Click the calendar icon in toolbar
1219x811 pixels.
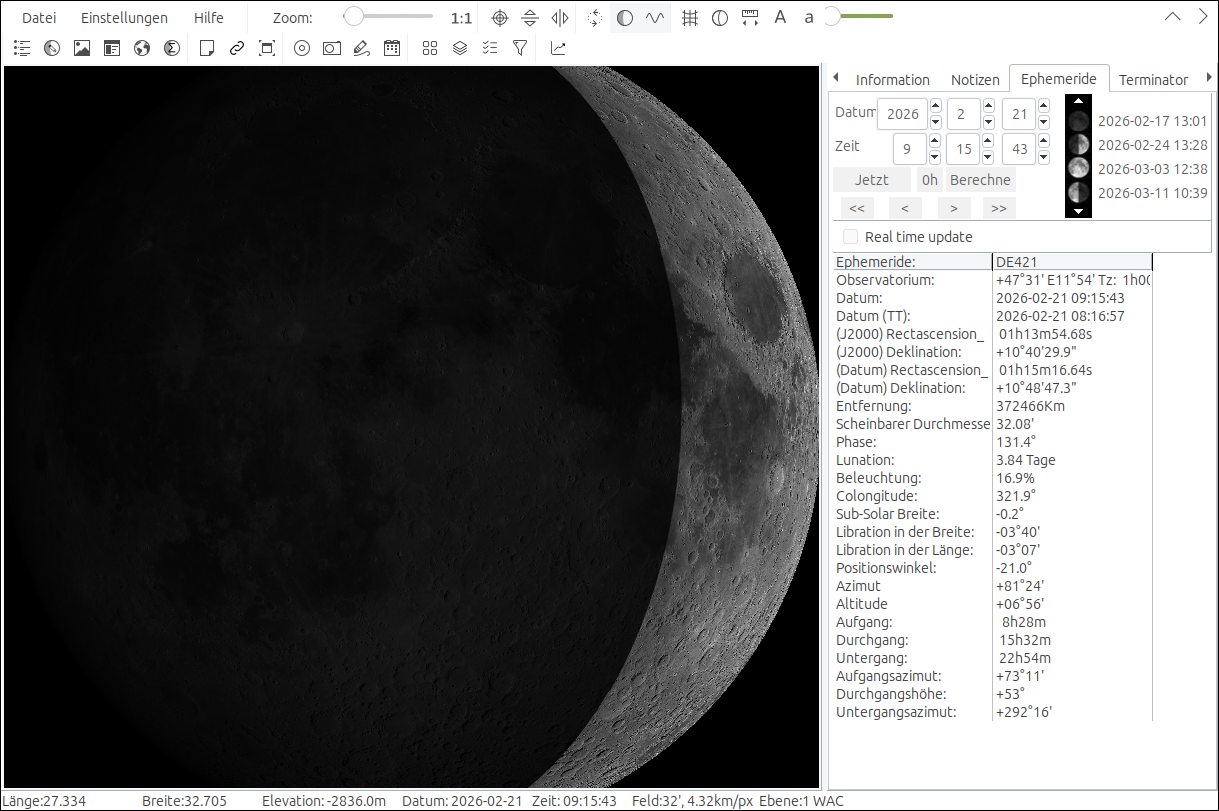point(392,48)
